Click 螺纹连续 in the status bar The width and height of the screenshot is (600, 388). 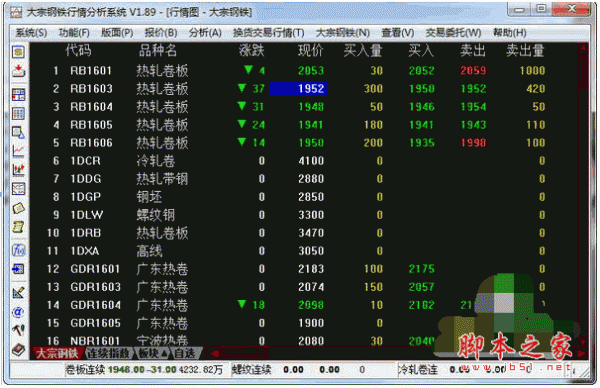(x=251, y=370)
